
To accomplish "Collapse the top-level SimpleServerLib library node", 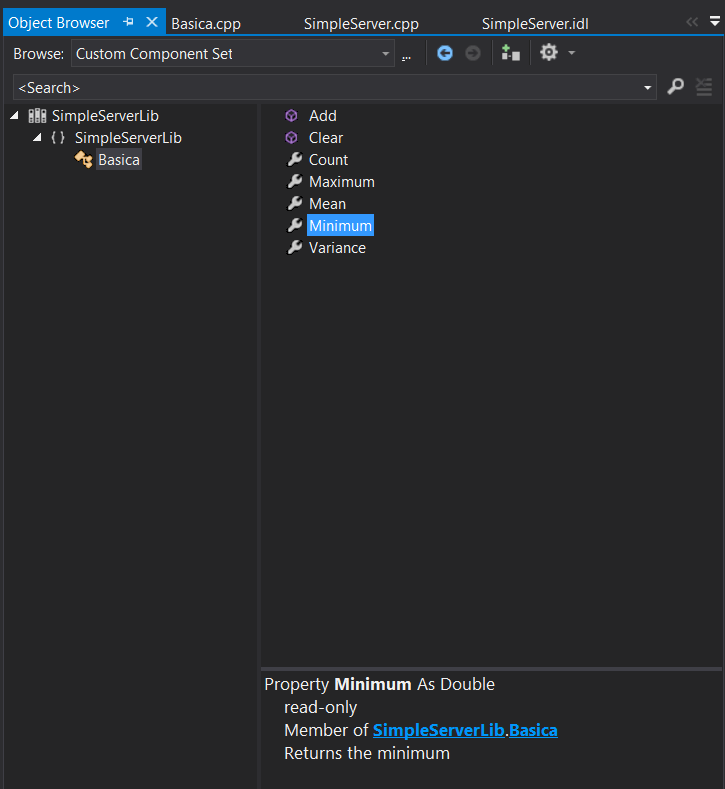I will (15, 116).
